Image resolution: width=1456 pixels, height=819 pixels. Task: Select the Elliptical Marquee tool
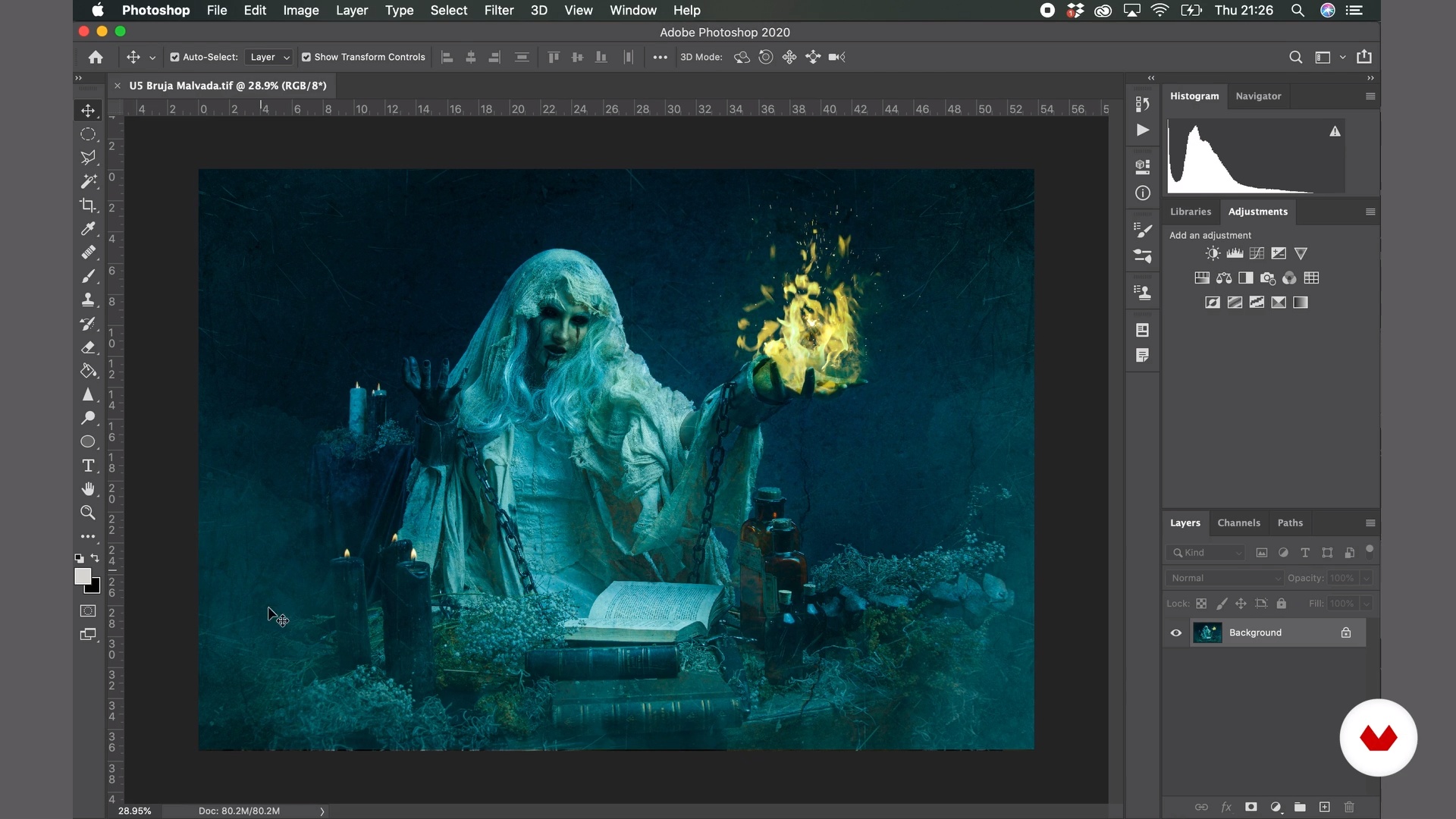(x=88, y=134)
